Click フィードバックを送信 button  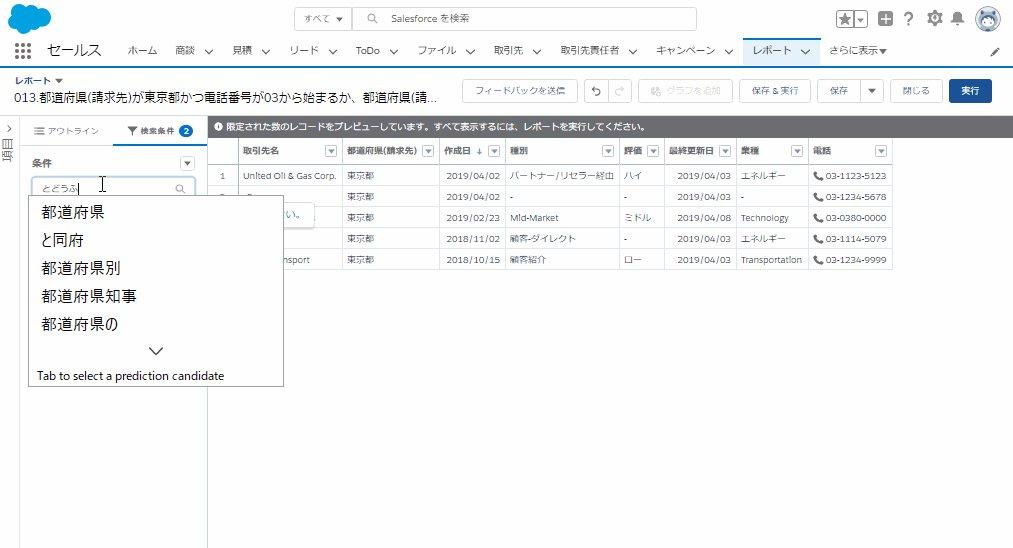pyautogui.click(x=519, y=91)
